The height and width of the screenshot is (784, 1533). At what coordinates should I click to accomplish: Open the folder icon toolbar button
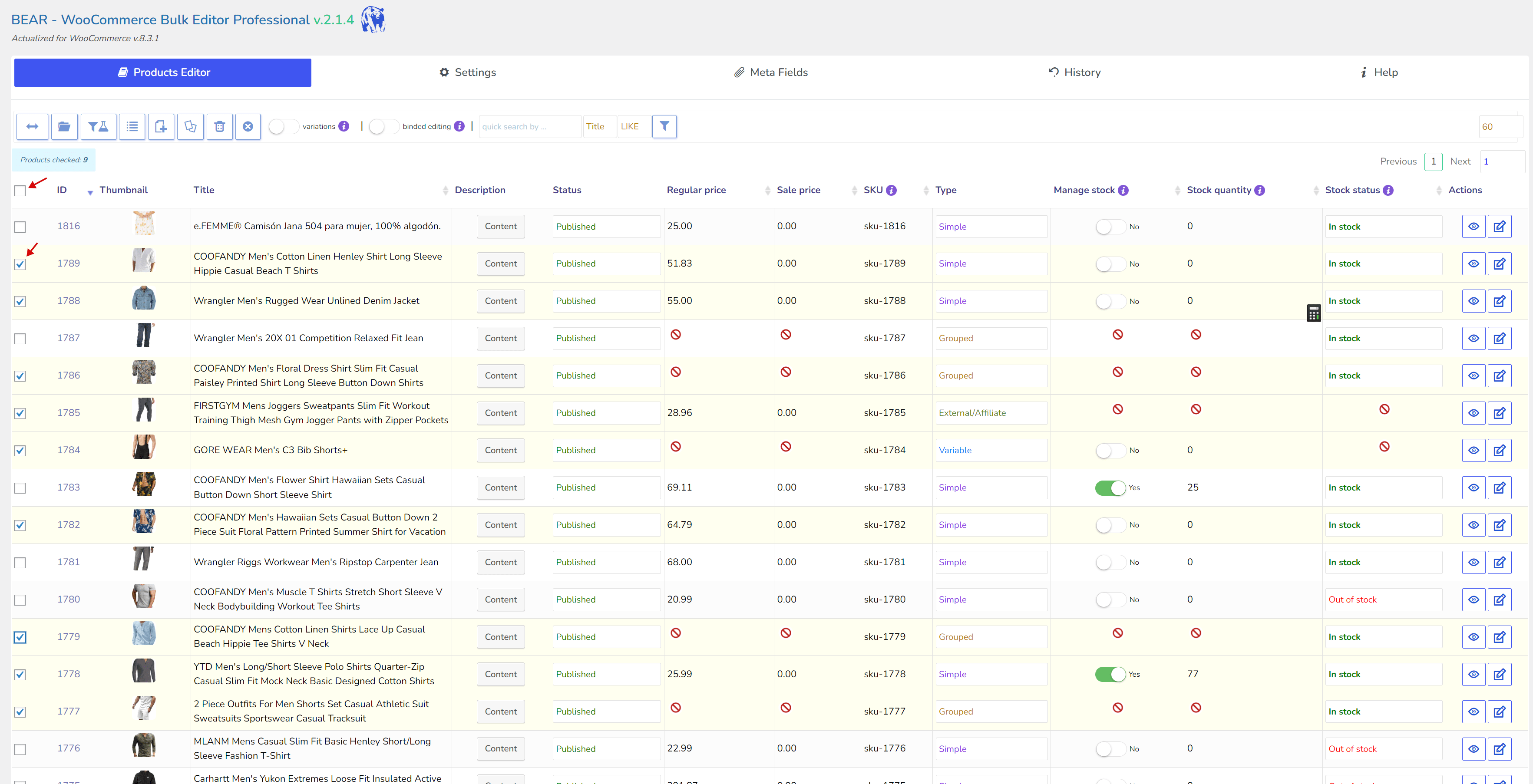pos(64,126)
